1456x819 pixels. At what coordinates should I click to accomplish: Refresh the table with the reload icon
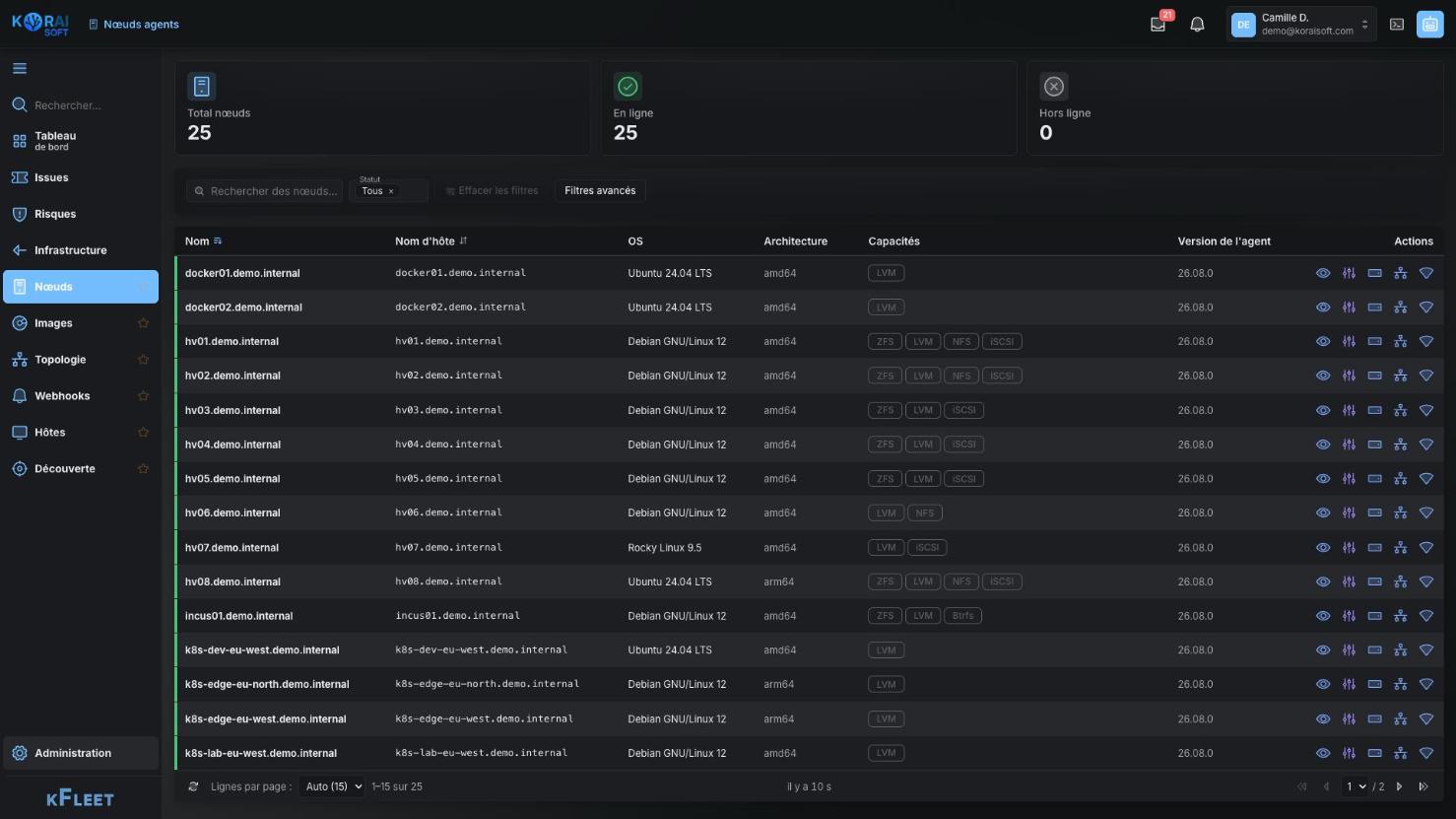click(193, 786)
